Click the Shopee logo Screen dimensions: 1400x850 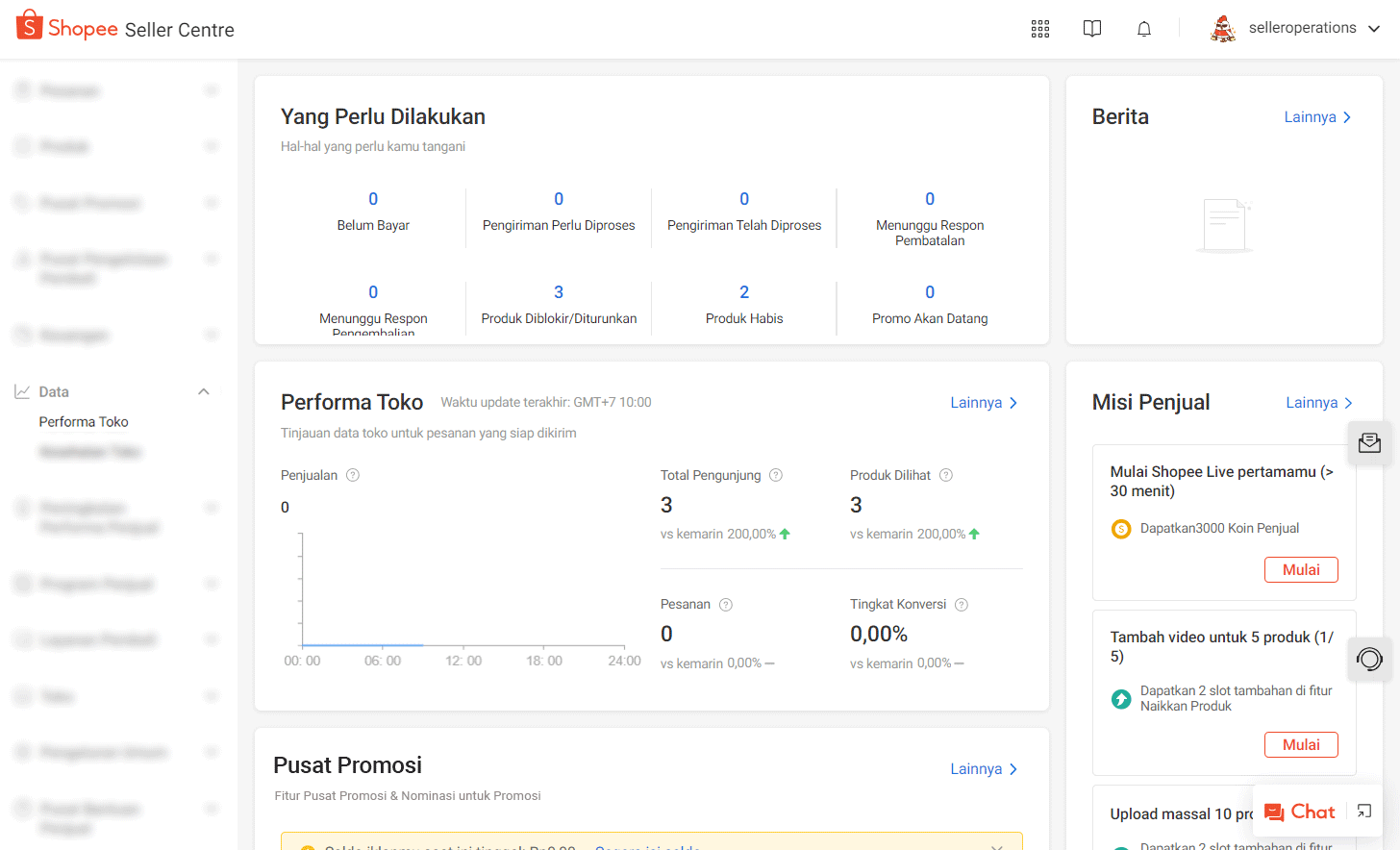point(67,28)
